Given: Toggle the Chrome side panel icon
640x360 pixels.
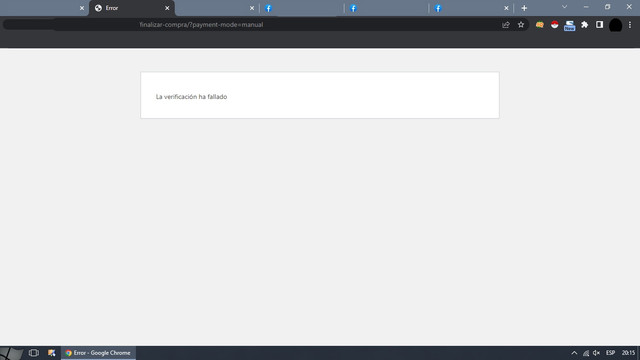Looking at the screenshot, I should [x=599, y=25].
